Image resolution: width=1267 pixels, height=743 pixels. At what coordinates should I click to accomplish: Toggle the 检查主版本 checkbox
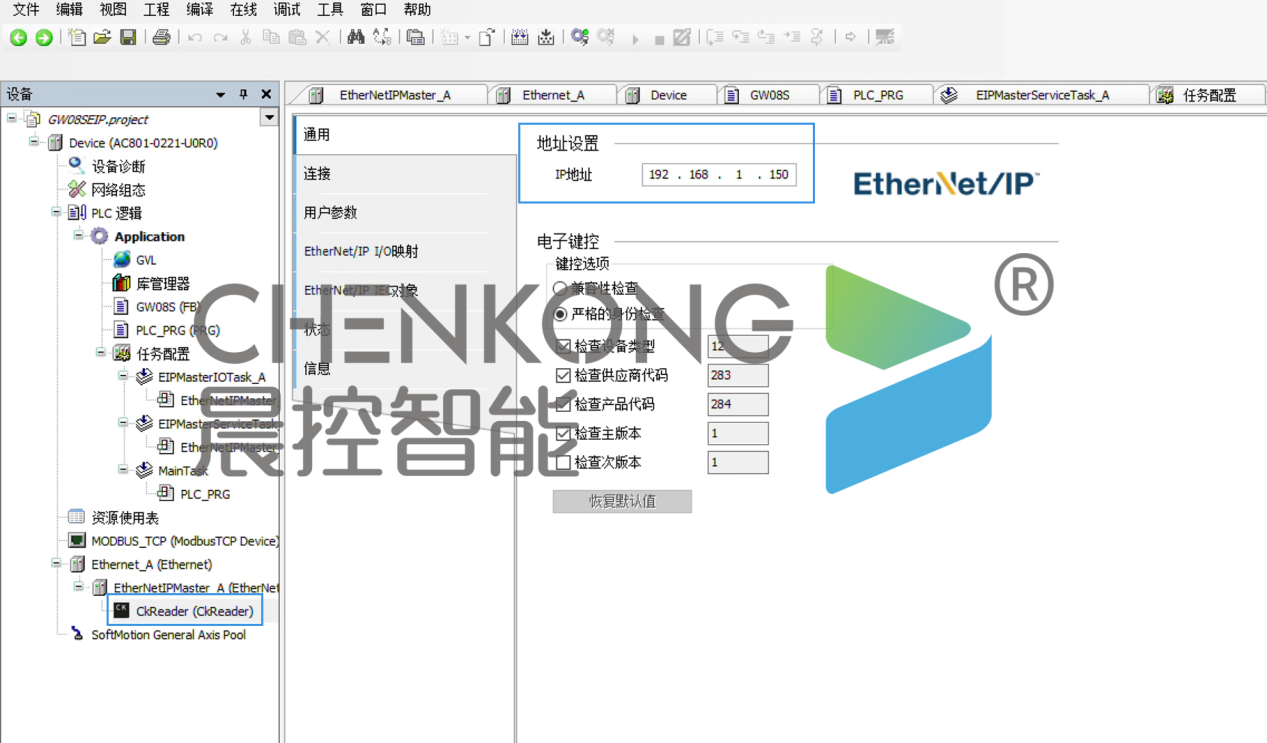tap(563, 433)
